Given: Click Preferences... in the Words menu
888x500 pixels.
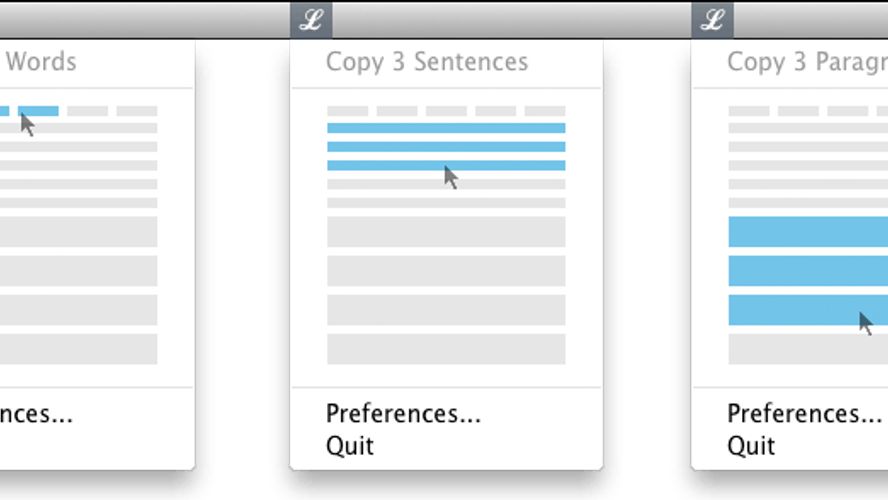Looking at the screenshot, I should (x=36, y=414).
